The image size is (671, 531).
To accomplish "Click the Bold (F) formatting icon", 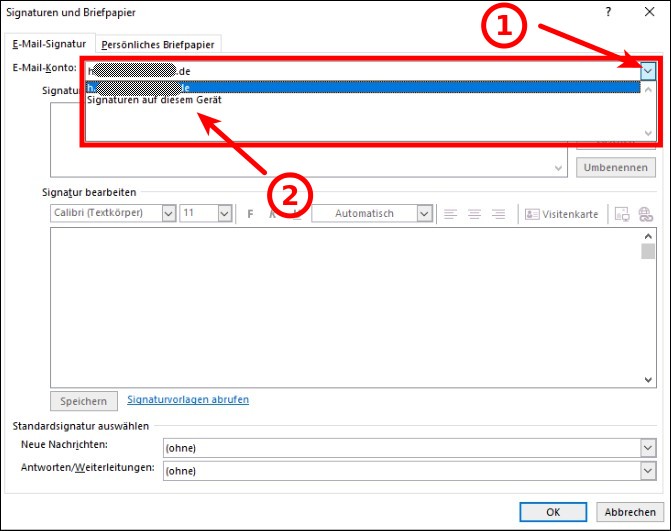I will coord(251,214).
